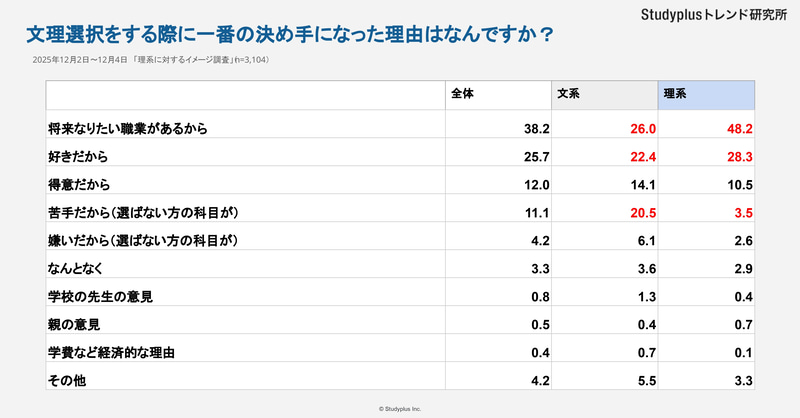Click the row label 嫌いだから(選ばない方の科目が)

tap(143, 240)
